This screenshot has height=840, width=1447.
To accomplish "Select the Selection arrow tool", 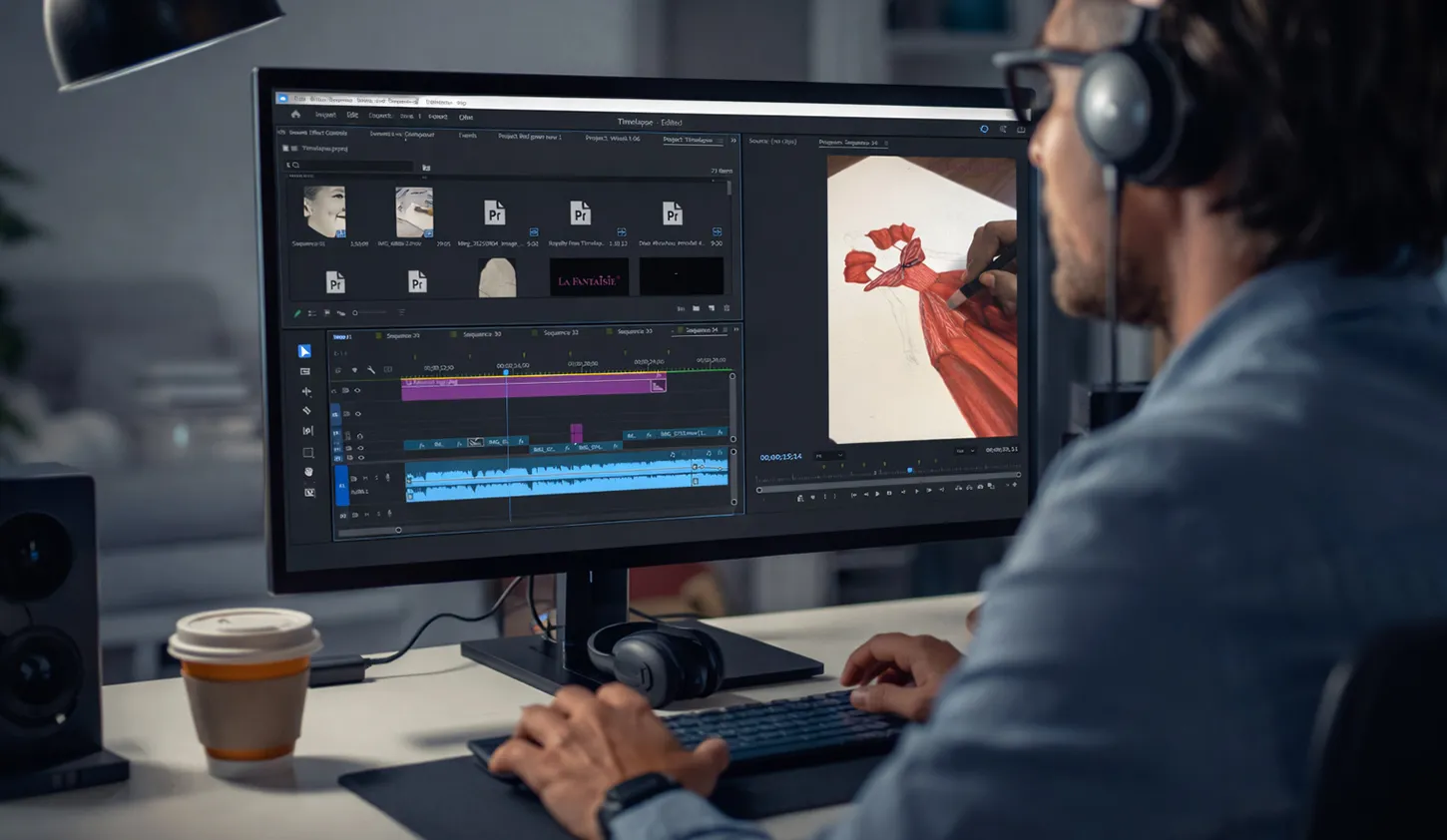I will 305,351.
